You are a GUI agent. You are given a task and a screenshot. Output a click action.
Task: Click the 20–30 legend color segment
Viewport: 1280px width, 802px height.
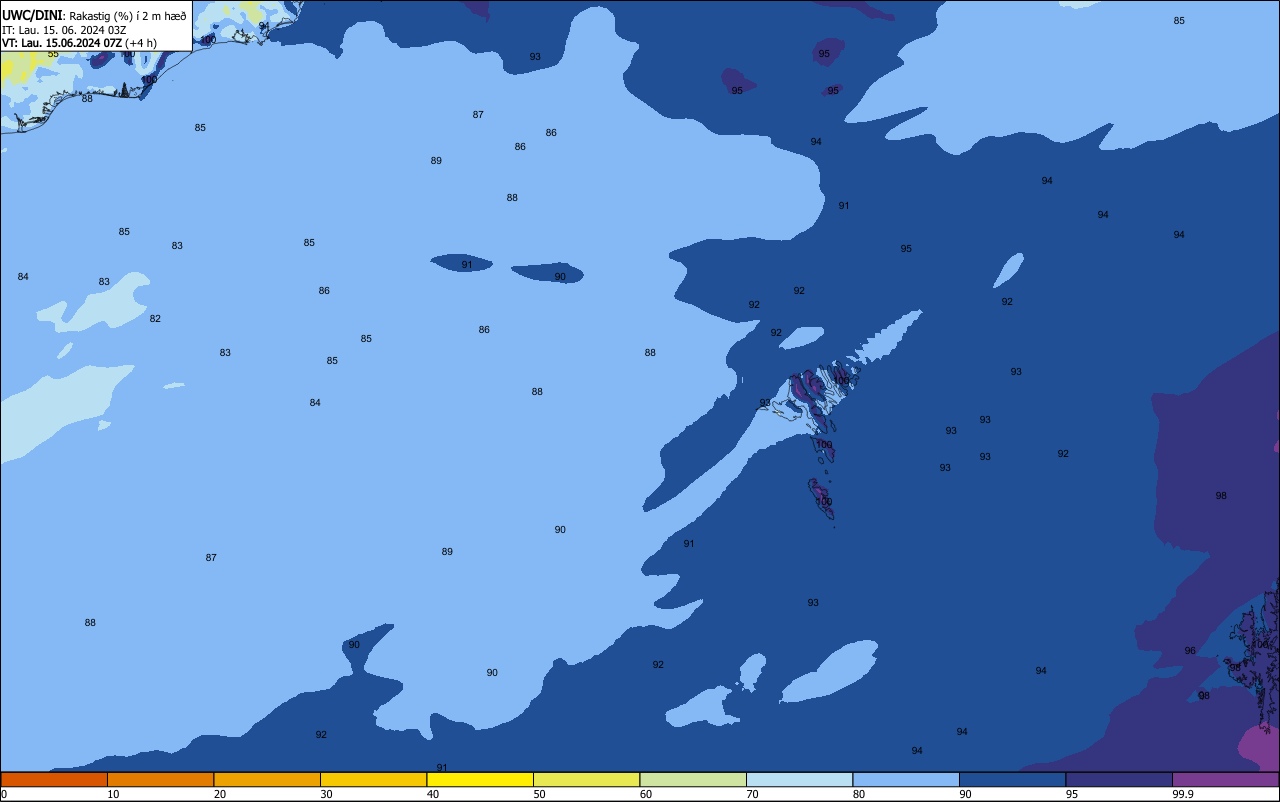(267, 779)
